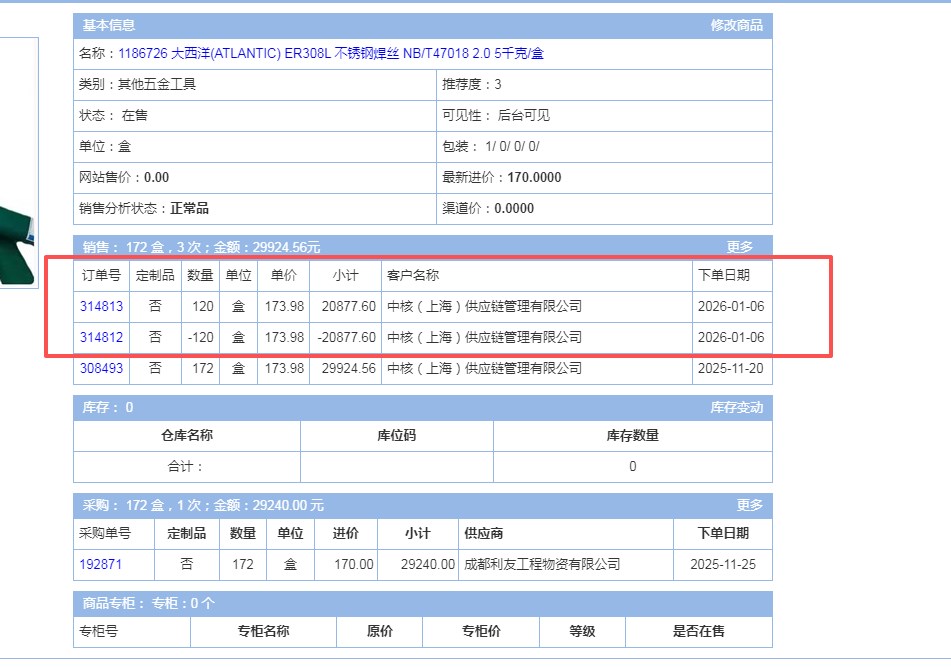951x667 pixels.
Task: Open the 库存变动 link
Action: click(x=736, y=407)
